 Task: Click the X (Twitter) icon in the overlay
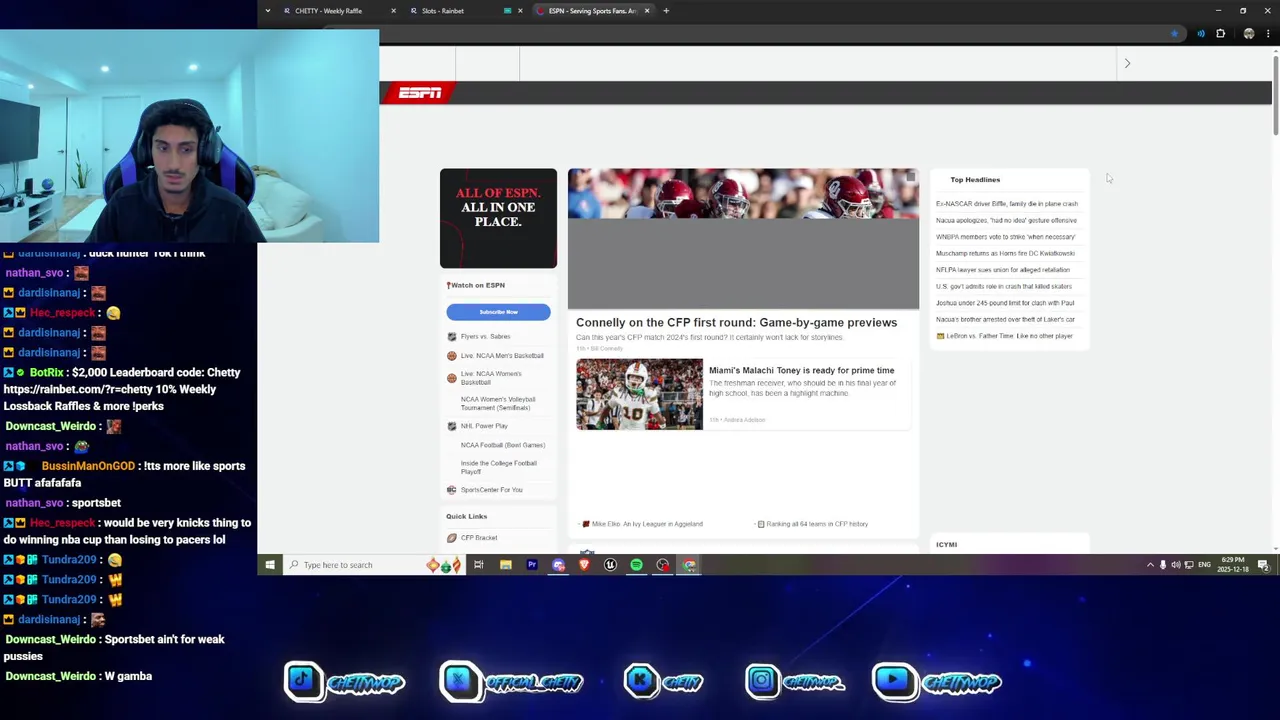458,681
